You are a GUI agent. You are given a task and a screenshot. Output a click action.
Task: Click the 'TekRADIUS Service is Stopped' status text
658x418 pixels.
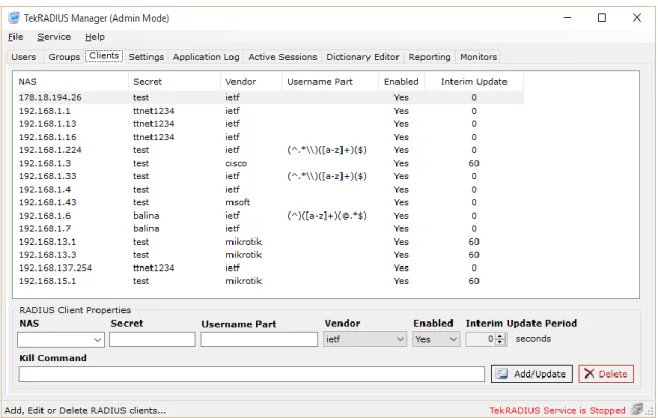point(557,410)
